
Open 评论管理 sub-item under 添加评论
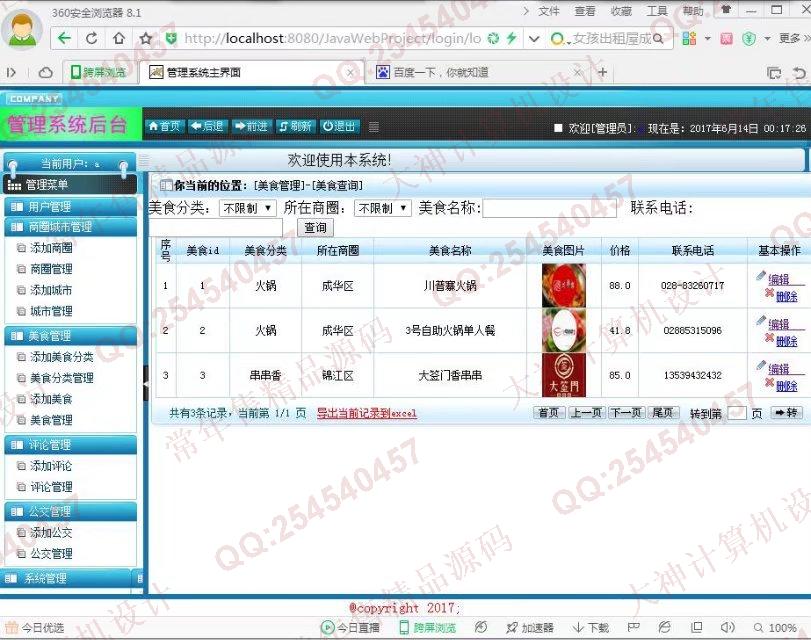tap(51, 487)
